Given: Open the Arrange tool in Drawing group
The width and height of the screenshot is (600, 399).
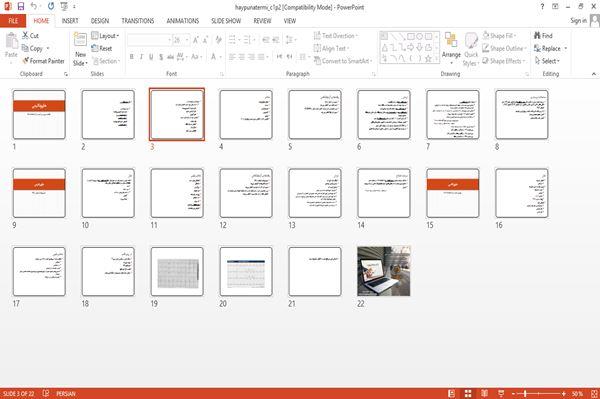Looking at the screenshot, I should 451,47.
